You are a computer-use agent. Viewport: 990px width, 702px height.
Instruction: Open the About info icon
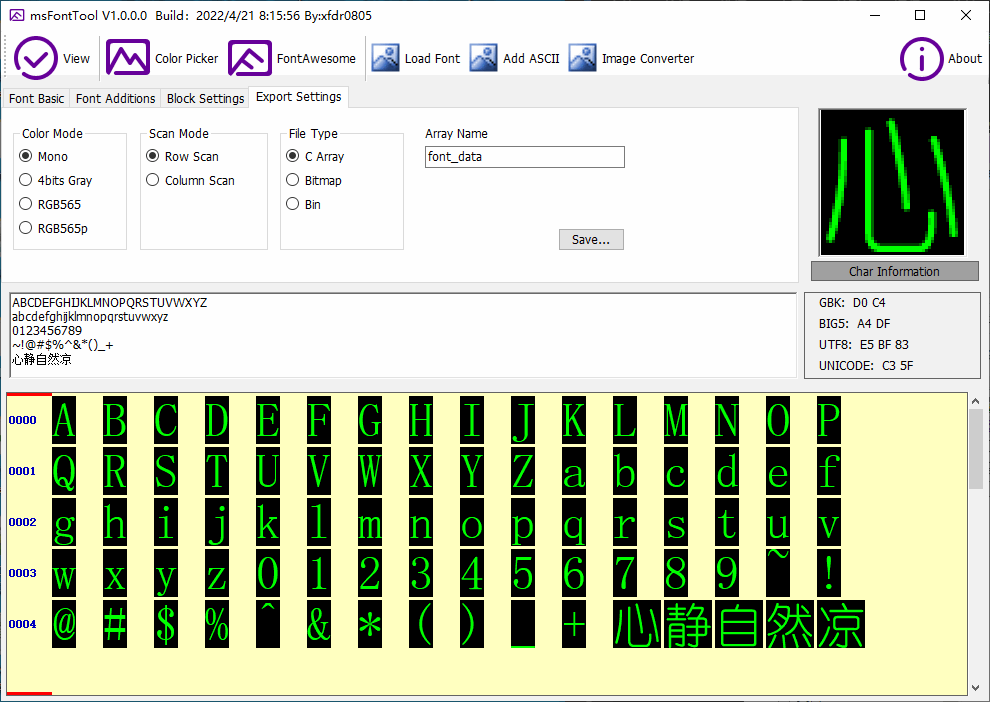coord(921,59)
